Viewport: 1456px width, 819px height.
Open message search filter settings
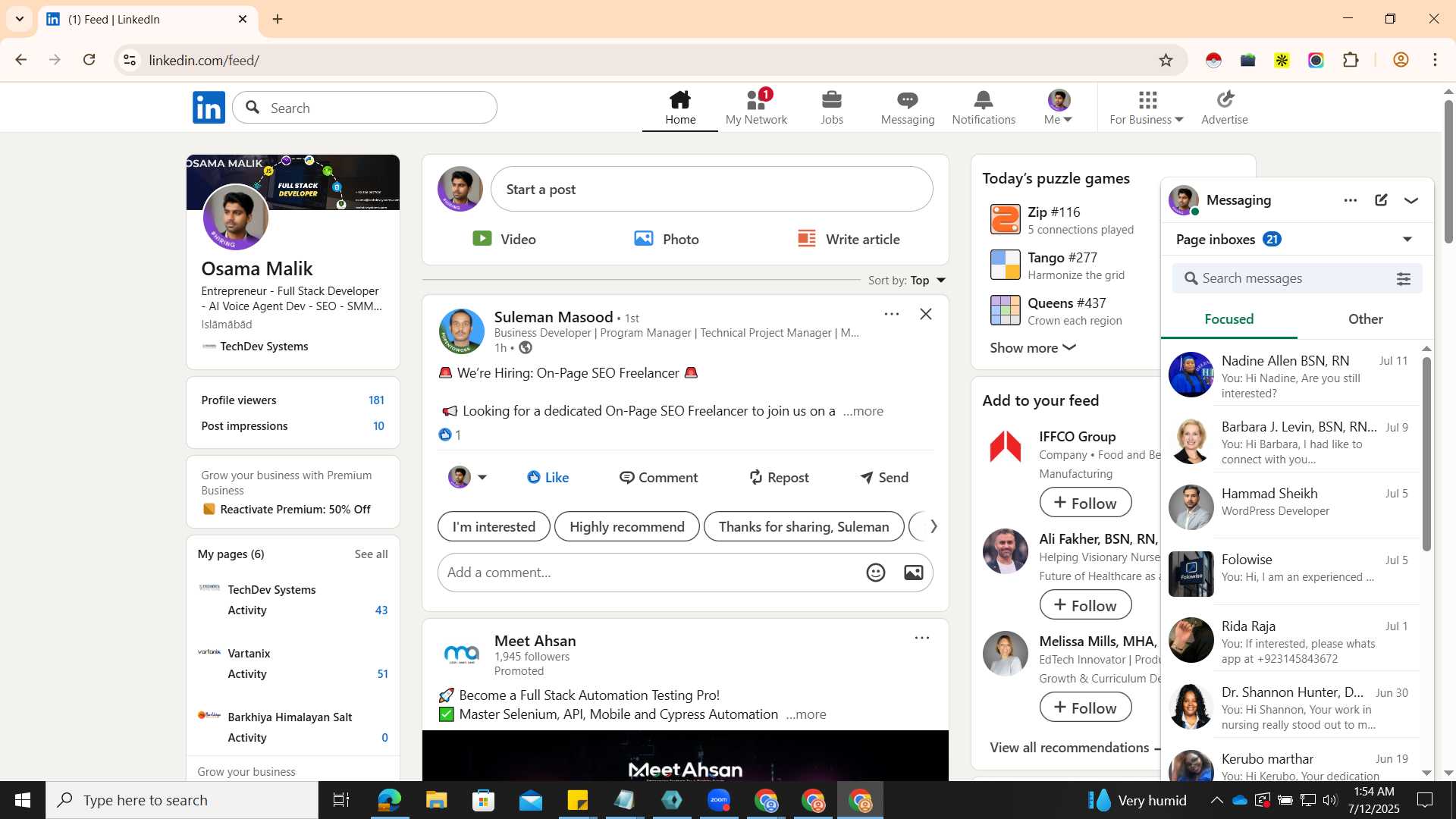(1404, 279)
